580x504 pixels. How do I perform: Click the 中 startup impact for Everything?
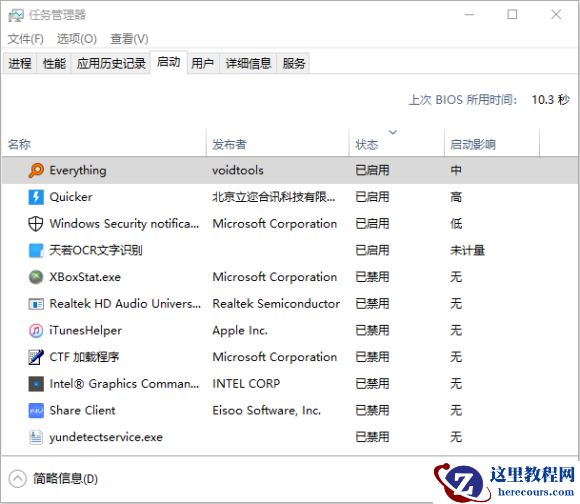point(456,170)
